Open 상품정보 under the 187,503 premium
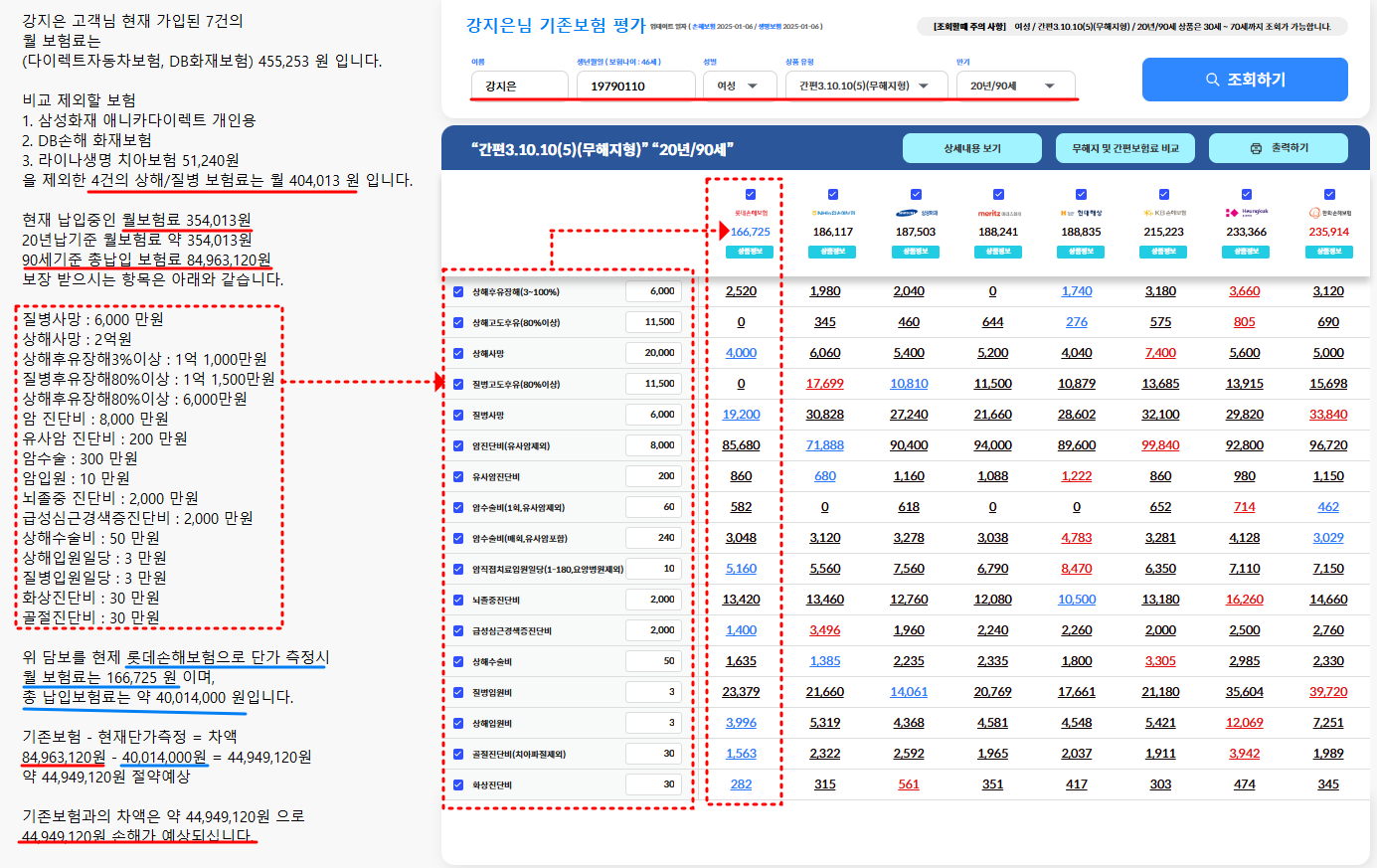 916,252
